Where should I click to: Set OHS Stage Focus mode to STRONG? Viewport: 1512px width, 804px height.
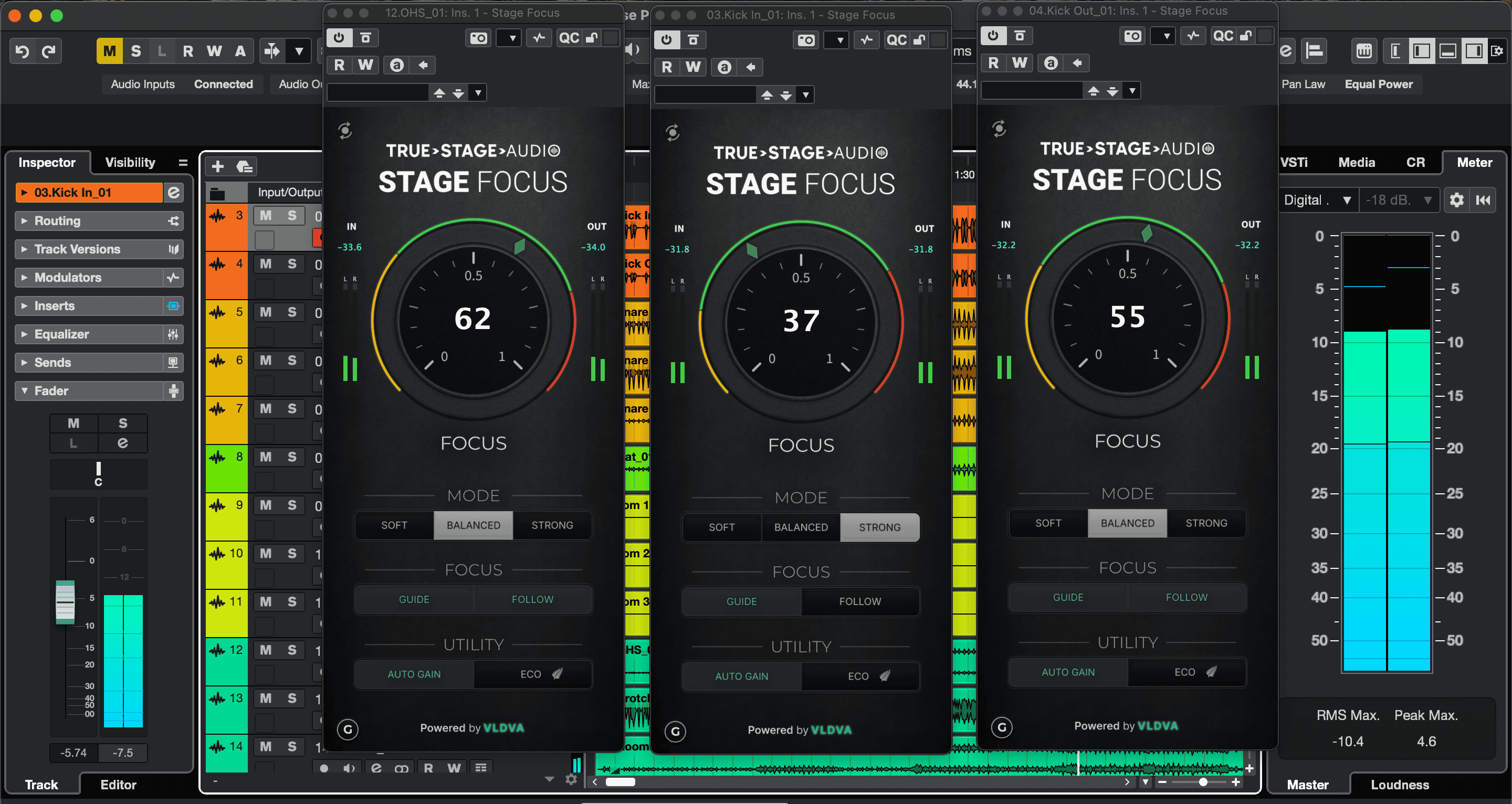pos(552,525)
